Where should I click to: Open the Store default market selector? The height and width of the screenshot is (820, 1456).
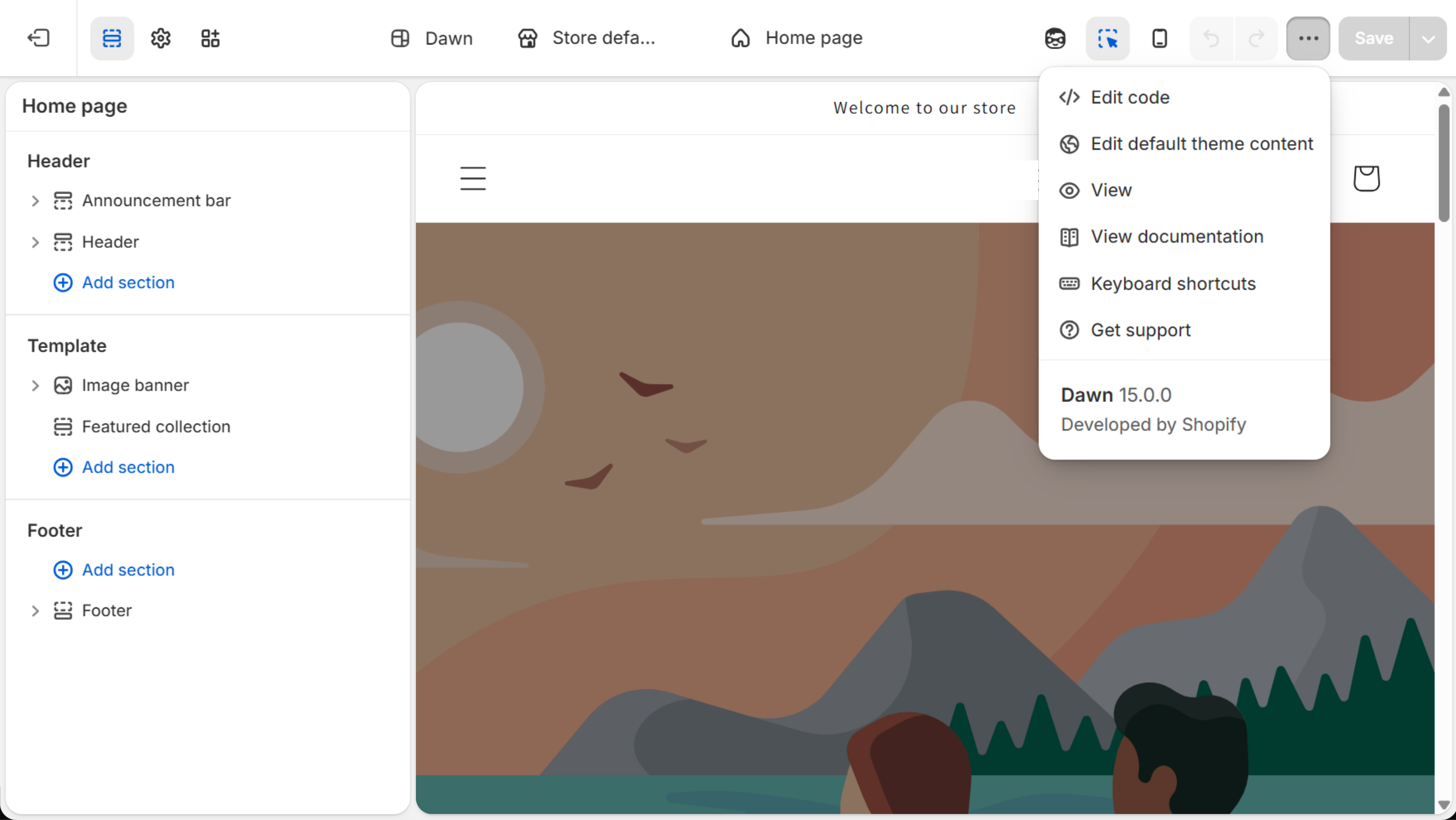[587, 38]
